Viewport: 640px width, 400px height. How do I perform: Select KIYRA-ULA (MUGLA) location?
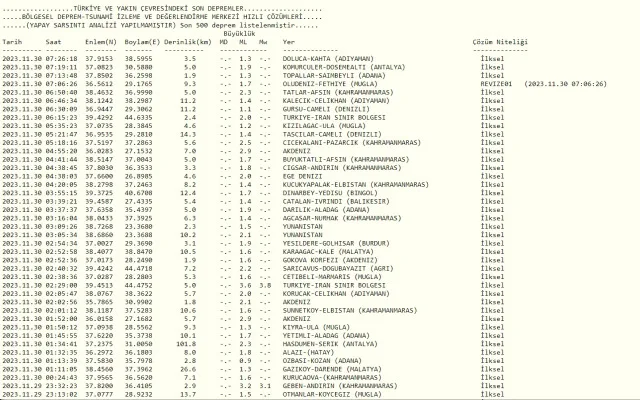tap(316, 327)
